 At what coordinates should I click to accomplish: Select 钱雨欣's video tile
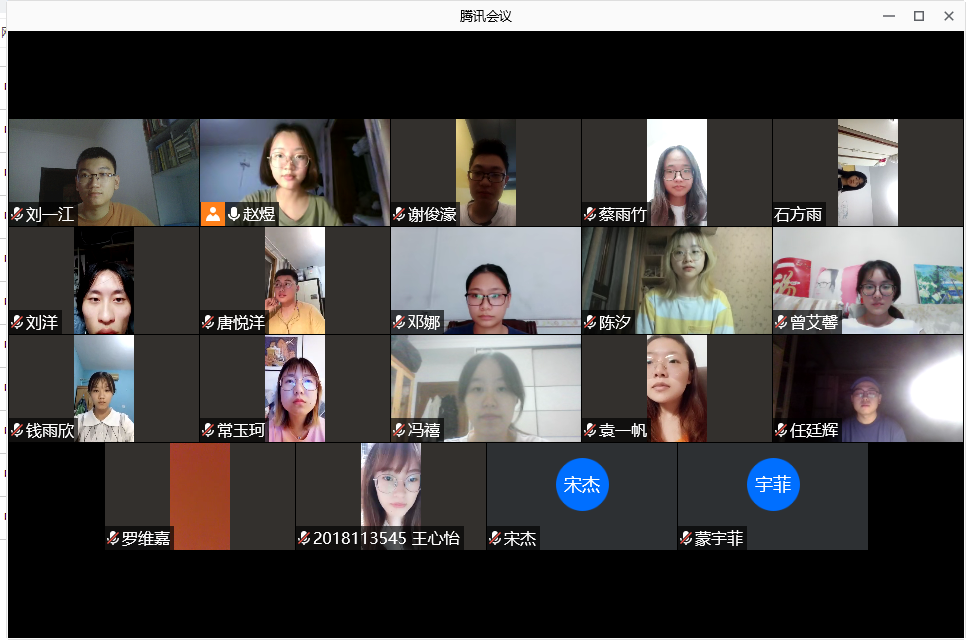104,388
